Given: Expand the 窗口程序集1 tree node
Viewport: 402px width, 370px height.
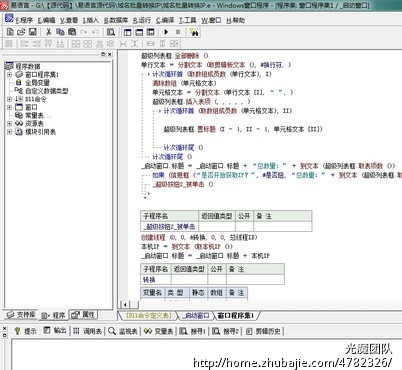Looking at the screenshot, I should tap(9, 74).
